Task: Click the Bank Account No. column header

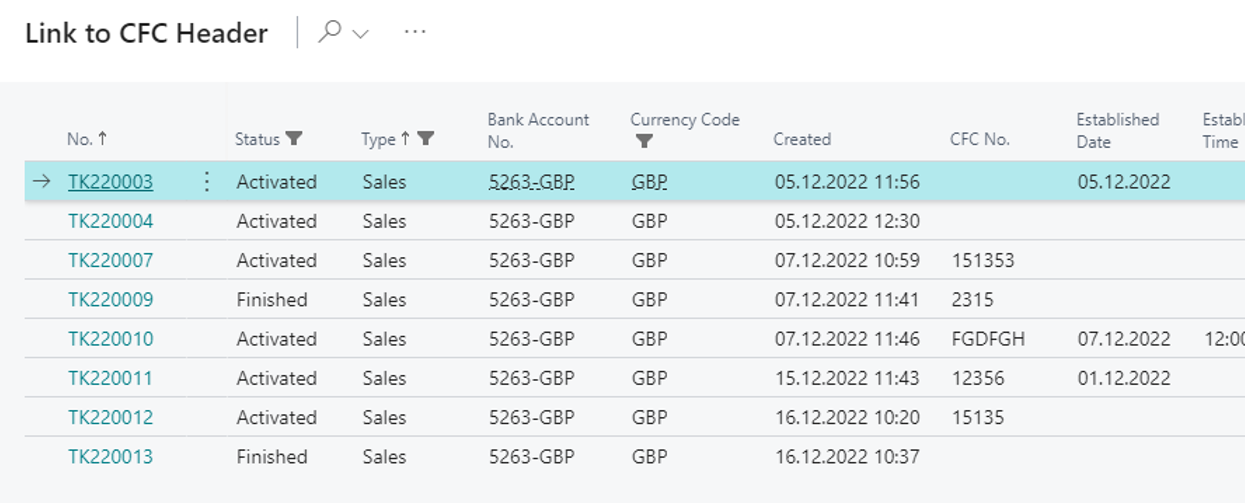Action: coord(538,130)
